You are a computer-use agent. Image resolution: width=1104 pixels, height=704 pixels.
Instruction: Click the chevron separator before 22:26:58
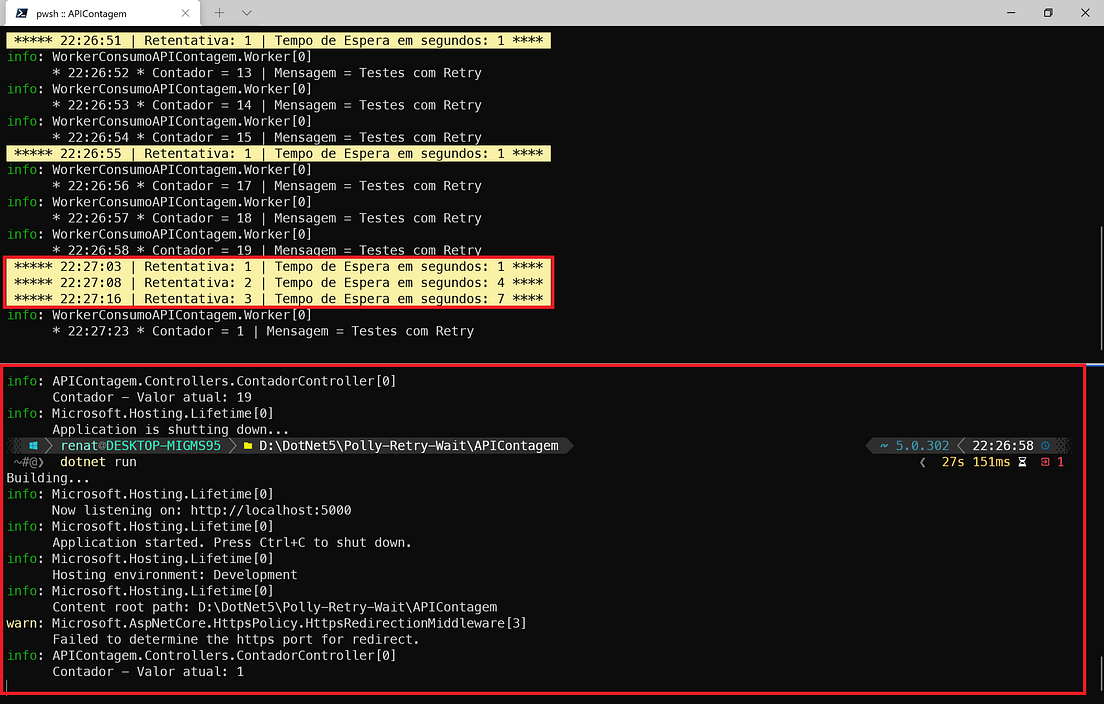[962, 445]
